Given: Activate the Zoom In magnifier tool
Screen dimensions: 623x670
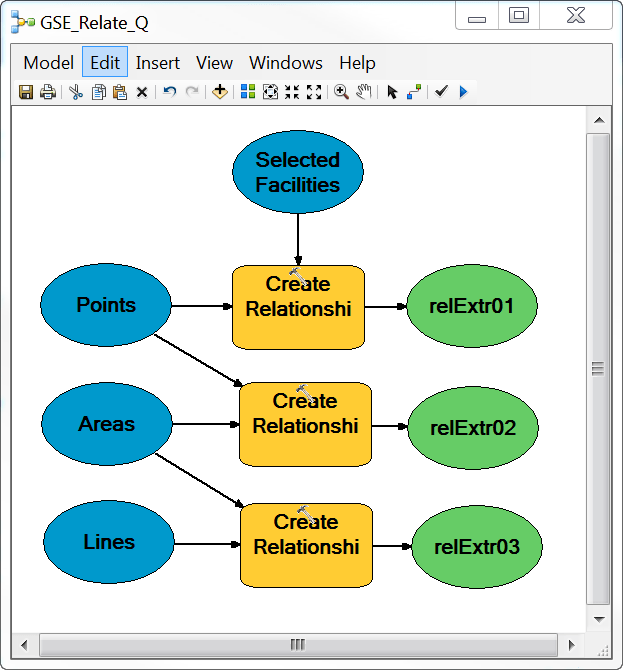Looking at the screenshot, I should point(341,92).
